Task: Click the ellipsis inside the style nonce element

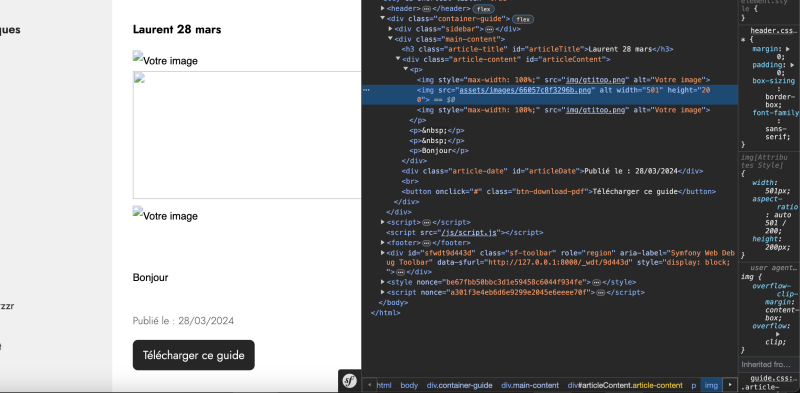Action: pos(596,282)
